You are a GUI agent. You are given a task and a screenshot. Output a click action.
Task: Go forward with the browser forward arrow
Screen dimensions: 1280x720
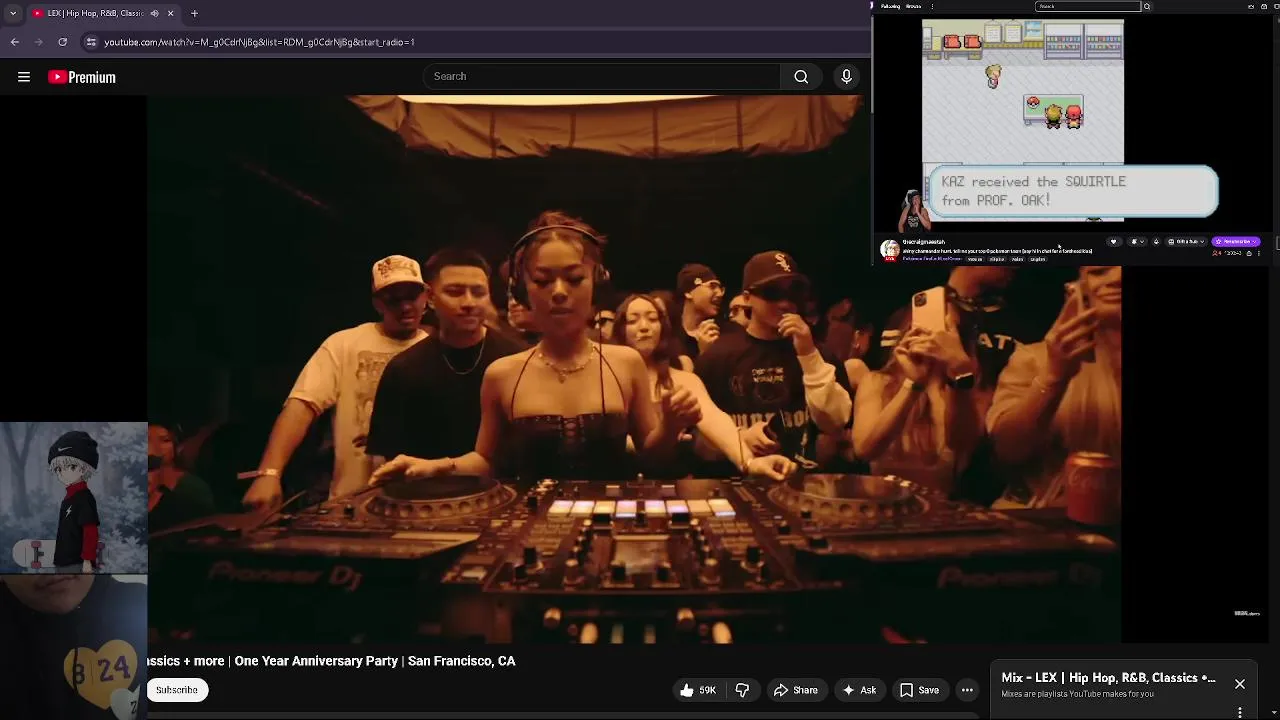coord(38,42)
